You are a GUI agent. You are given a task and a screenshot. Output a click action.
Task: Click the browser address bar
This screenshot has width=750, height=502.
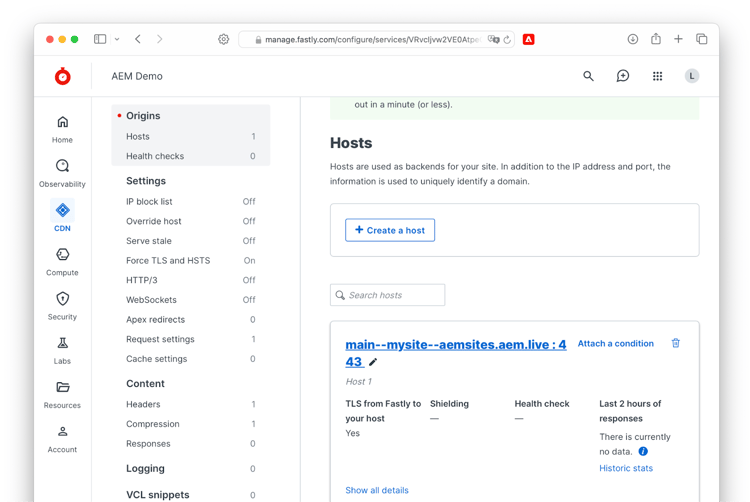pos(376,40)
